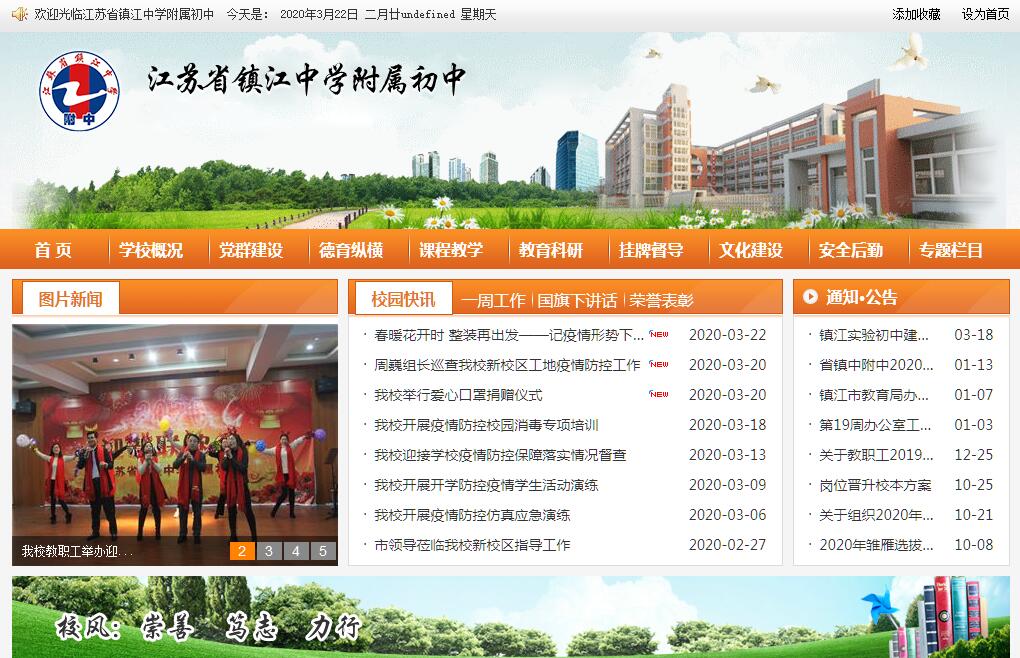Click NEW badge next to 春暖花开时 article
This screenshot has height=658, width=1020.
point(659,335)
